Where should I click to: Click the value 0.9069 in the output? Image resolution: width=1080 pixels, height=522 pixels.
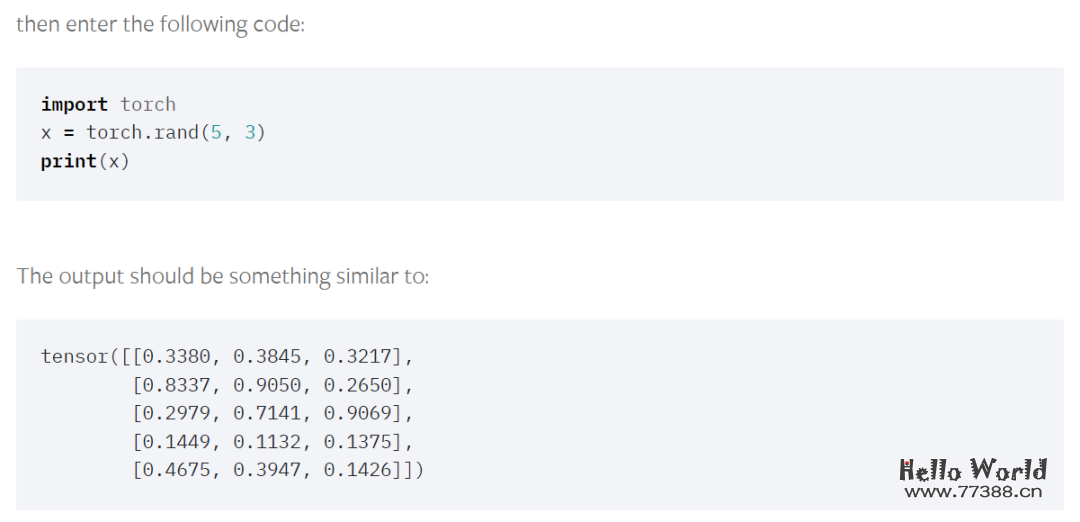357,413
